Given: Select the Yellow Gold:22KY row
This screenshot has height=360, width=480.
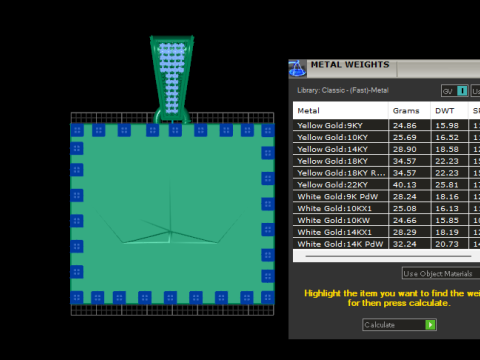Looking at the screenshot, I should pos(386,185).
